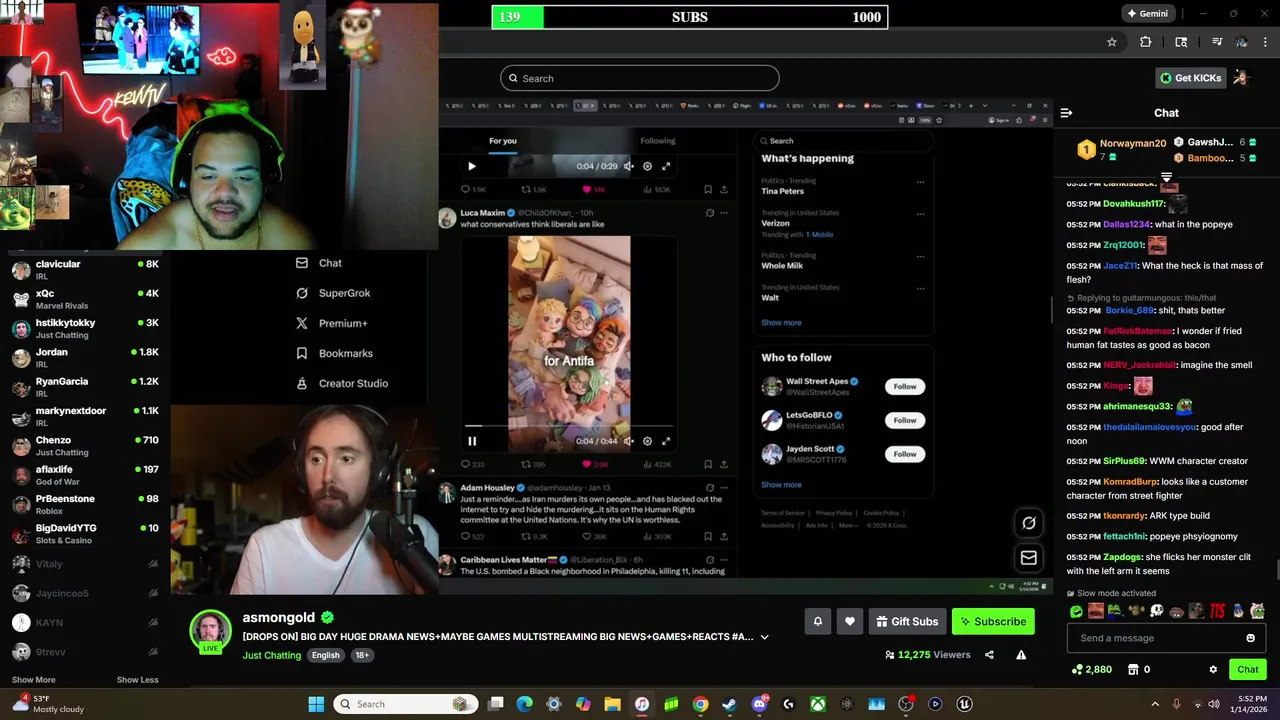Open Premium+ in the X sidebar

332,323
